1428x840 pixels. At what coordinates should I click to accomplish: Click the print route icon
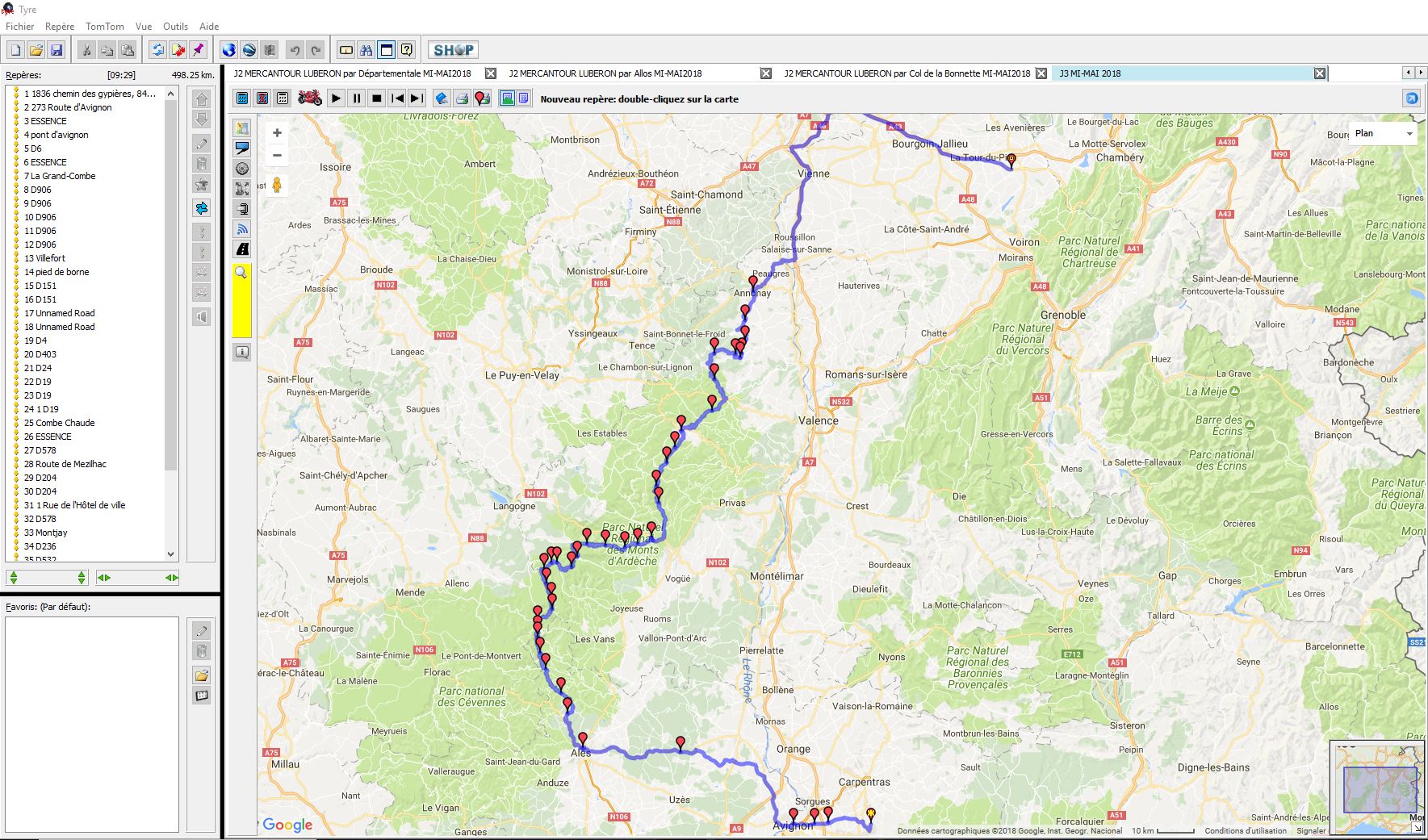(462, 98)
